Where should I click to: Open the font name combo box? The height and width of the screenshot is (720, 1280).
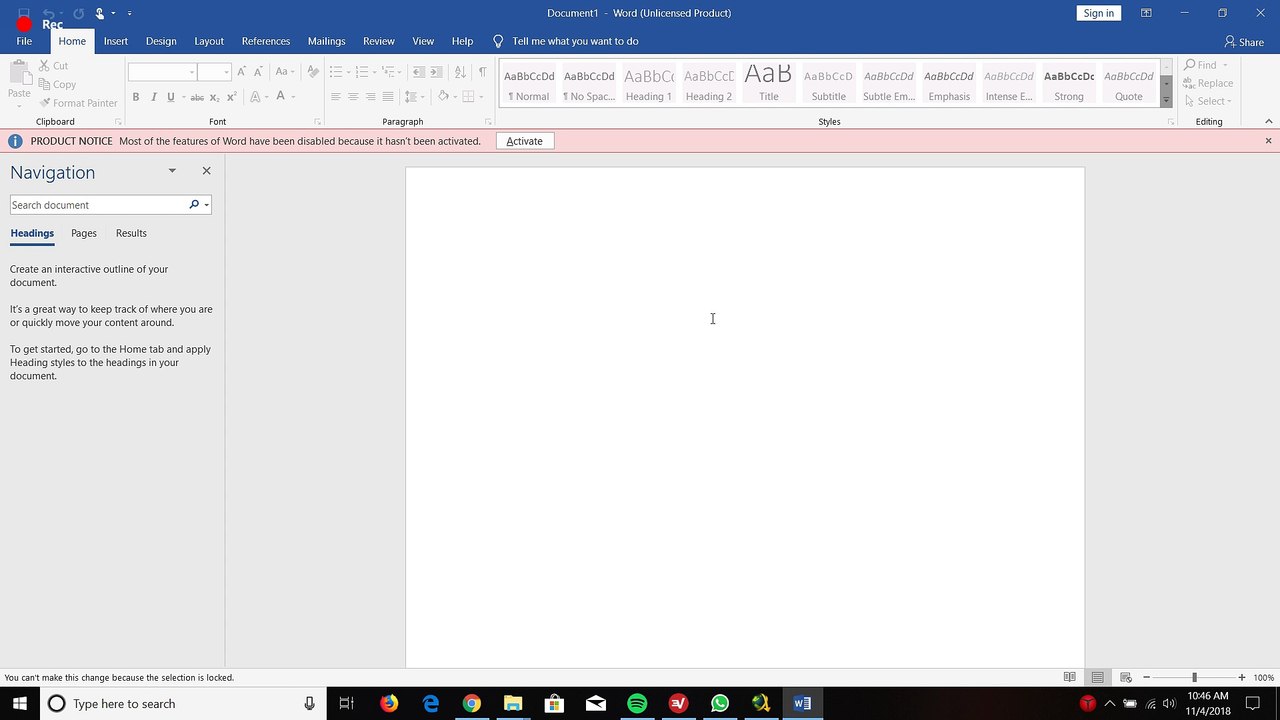[162, 72]
